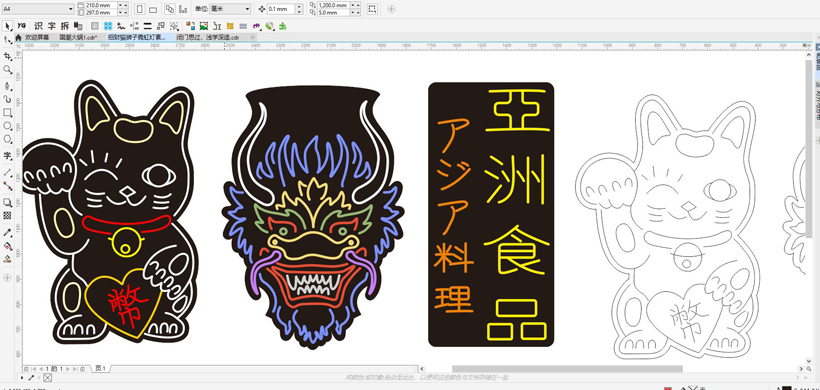Click the thick double-line icon in toolbar
Image resolution: width=820 pixels, height=390 pixels.
[147, 26]
